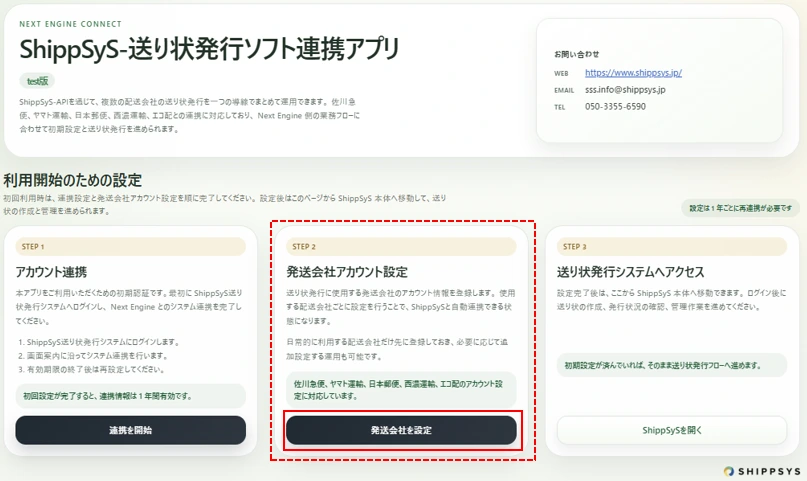Click the STEP 1 label
The width and height of the screenshot is (807, 481).
tap(130, 246)
